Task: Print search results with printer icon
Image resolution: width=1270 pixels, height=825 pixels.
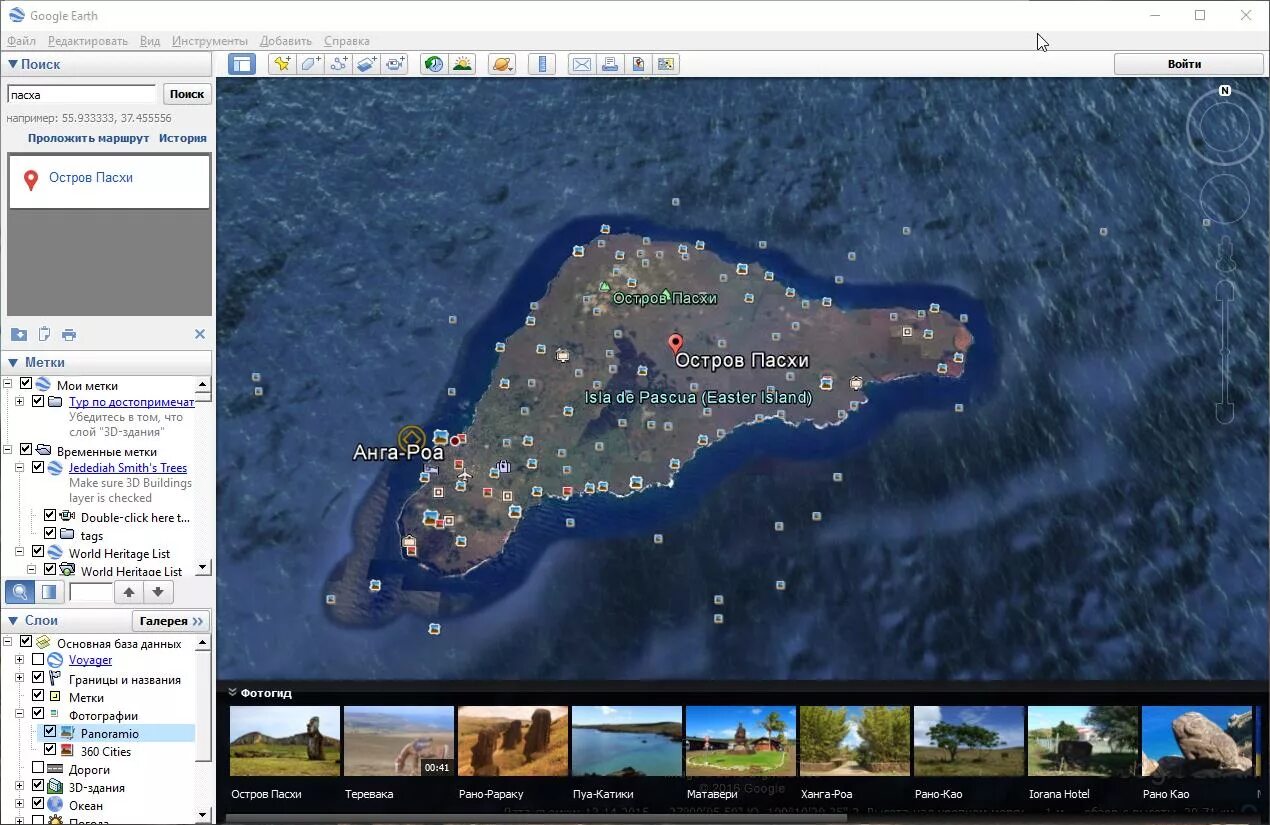Action: click(x=69, y=334)
